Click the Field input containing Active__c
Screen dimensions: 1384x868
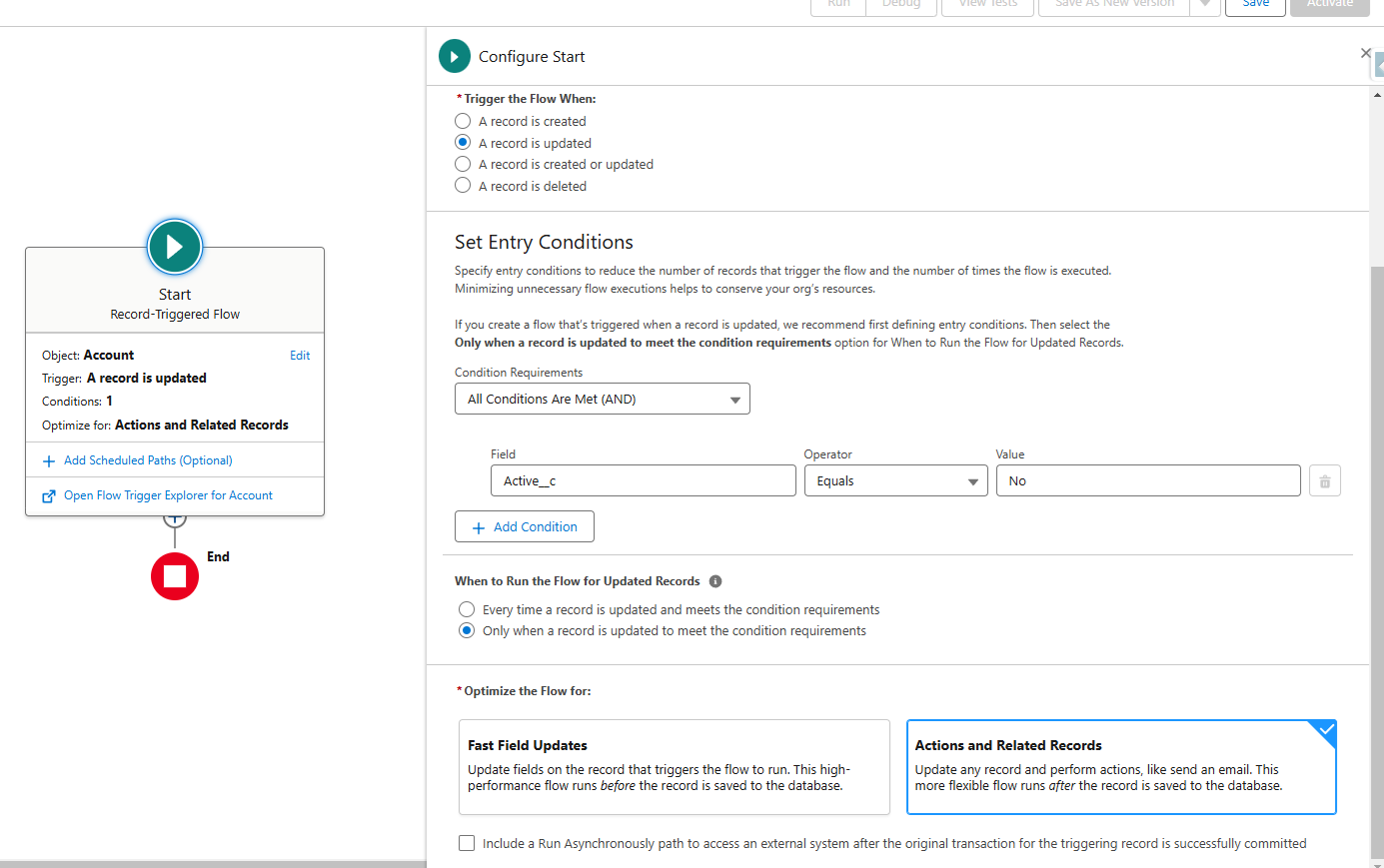(x=644, y=481)
